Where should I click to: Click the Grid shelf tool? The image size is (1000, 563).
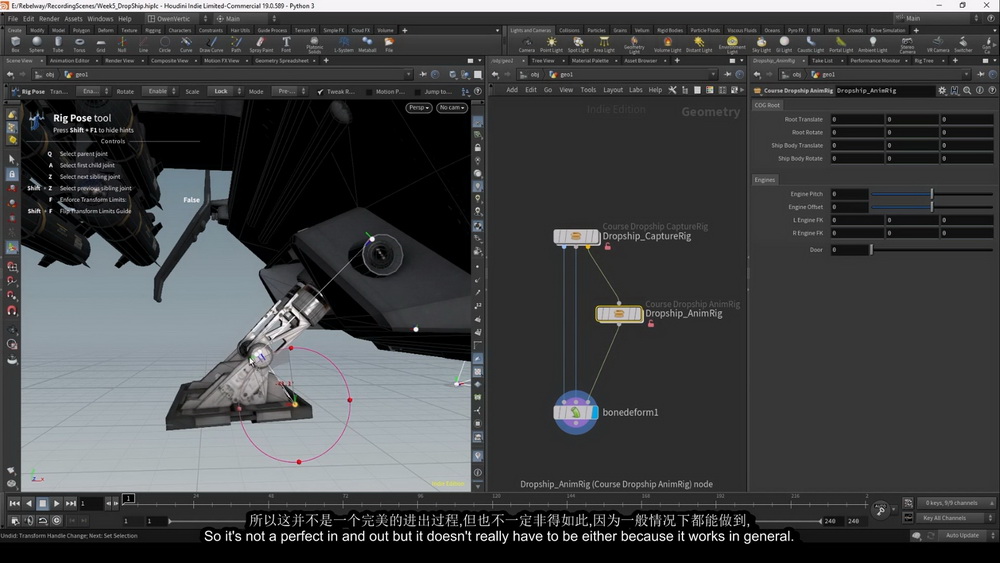click(101, 44)
